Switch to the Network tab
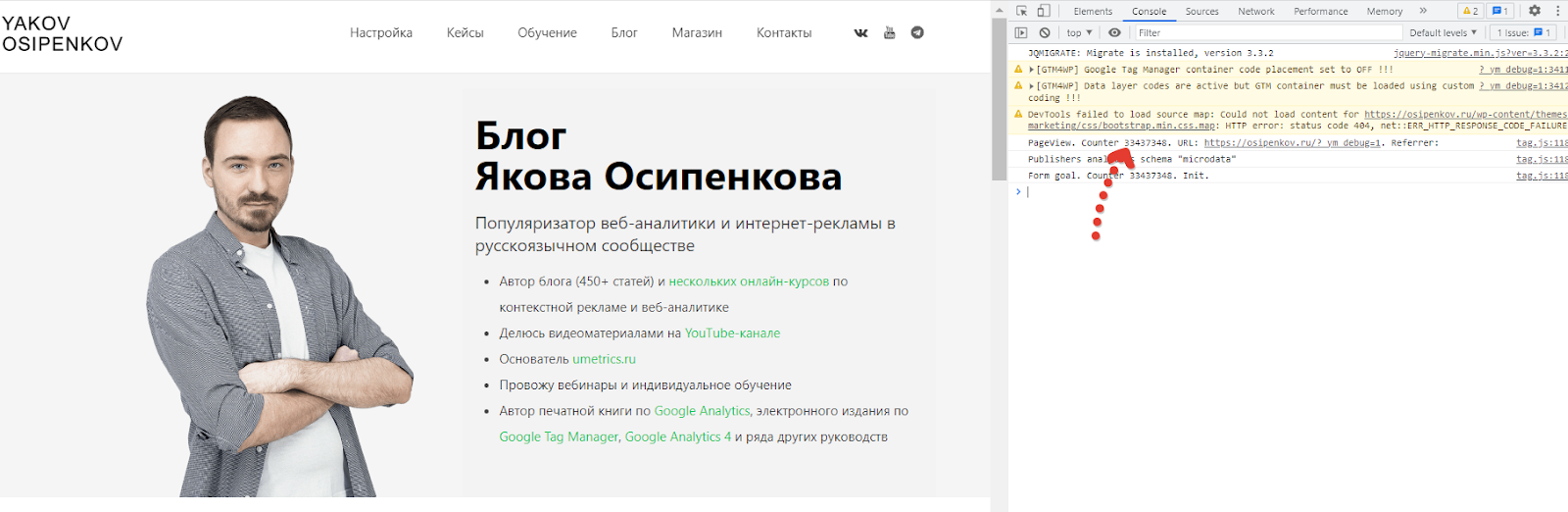 point(1255,12)
